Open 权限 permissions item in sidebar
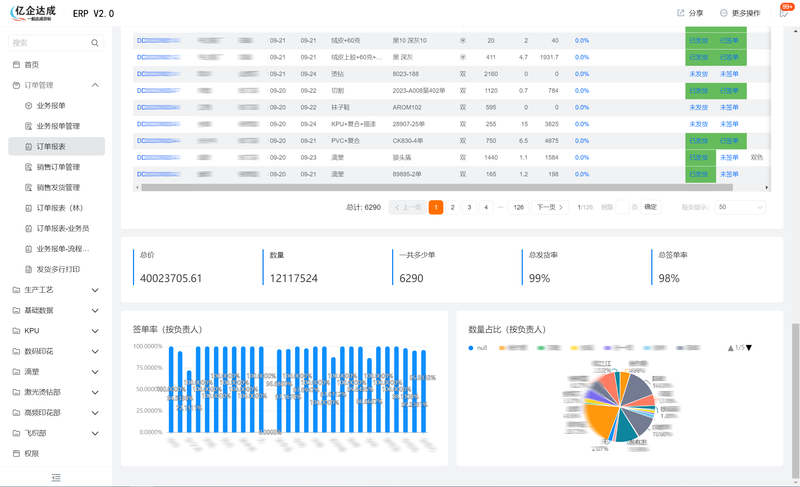The height and width of the screenshot is (487, 800). pyautogui.click(x=32, y=453)
